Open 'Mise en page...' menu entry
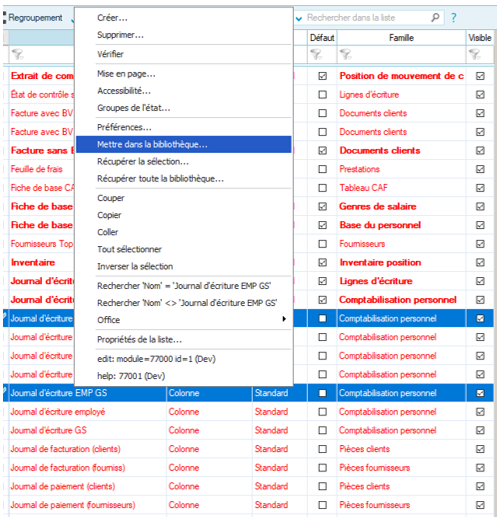The height and width of the screenshot is (517, 497). tap(184, 74)
